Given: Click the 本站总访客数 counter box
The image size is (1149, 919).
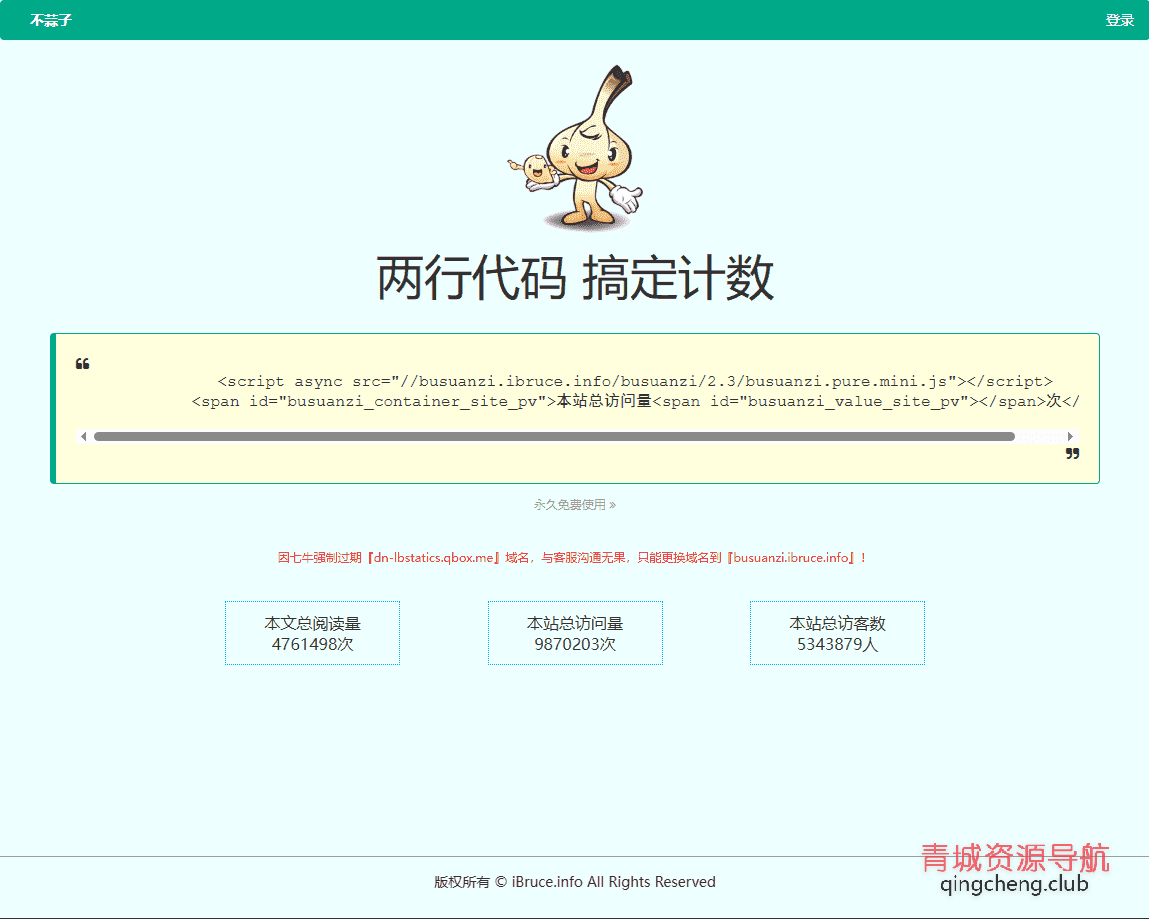Looking at the screenshot, I should tap(837, 632).
